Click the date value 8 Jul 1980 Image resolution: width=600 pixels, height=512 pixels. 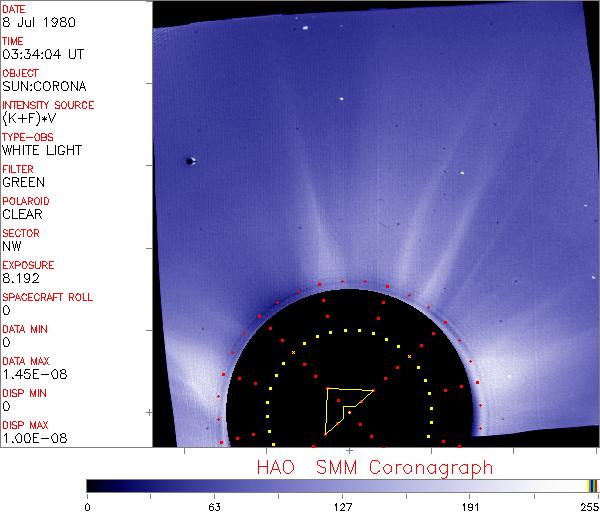click(32, 22)
